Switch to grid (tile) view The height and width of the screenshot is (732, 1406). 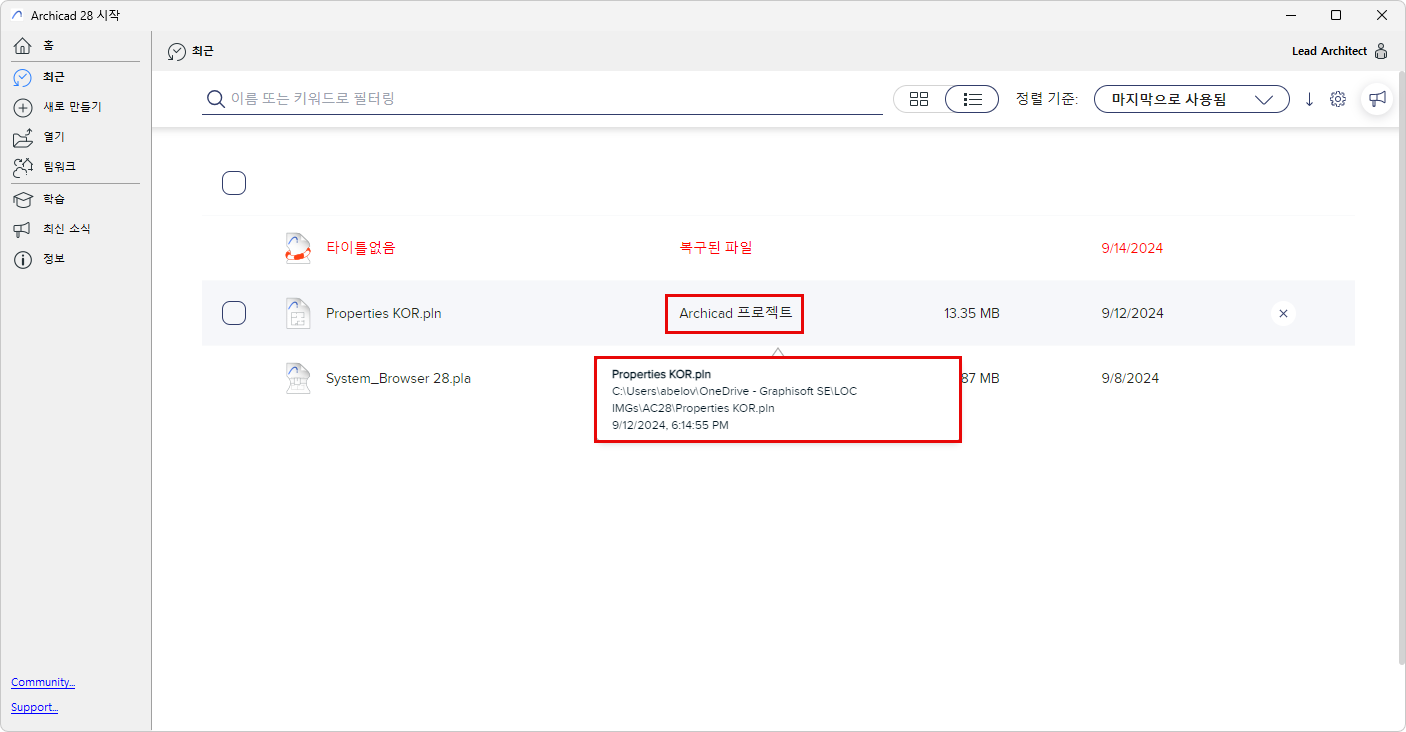[x=919, y=99]
